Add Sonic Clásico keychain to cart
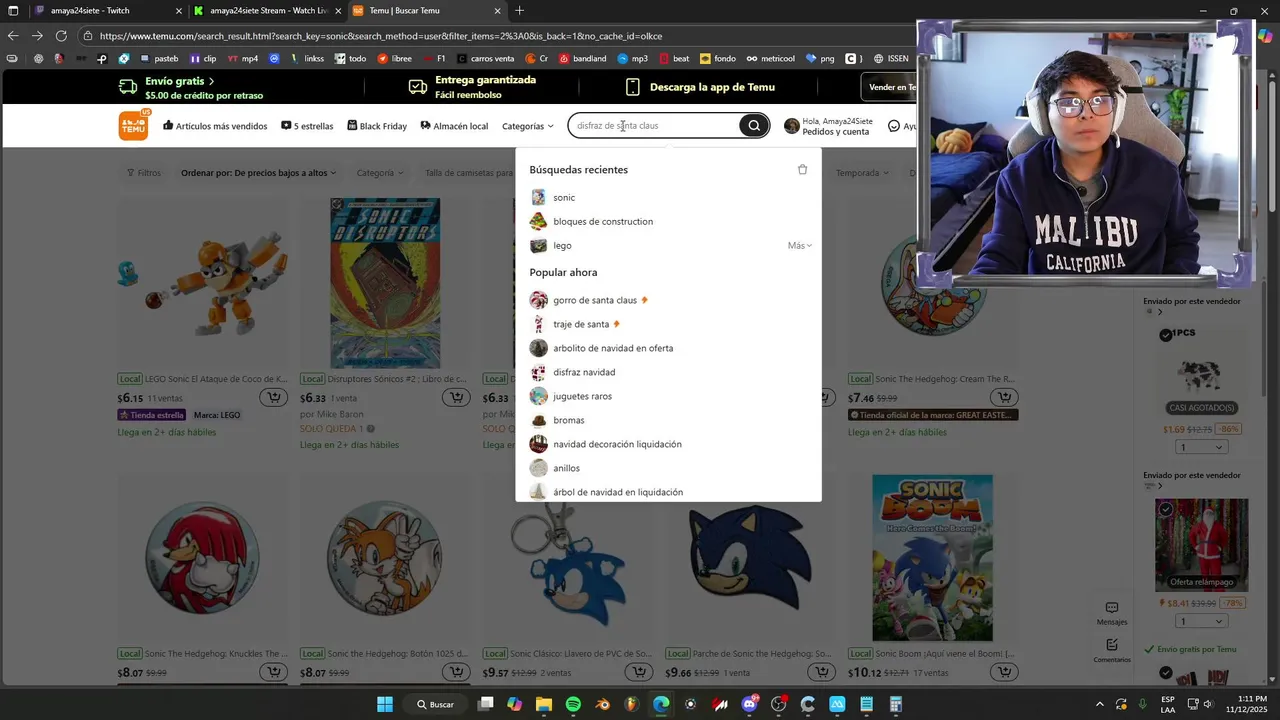The width and height of the screenshot is (1280, 720). coord(640,672)
